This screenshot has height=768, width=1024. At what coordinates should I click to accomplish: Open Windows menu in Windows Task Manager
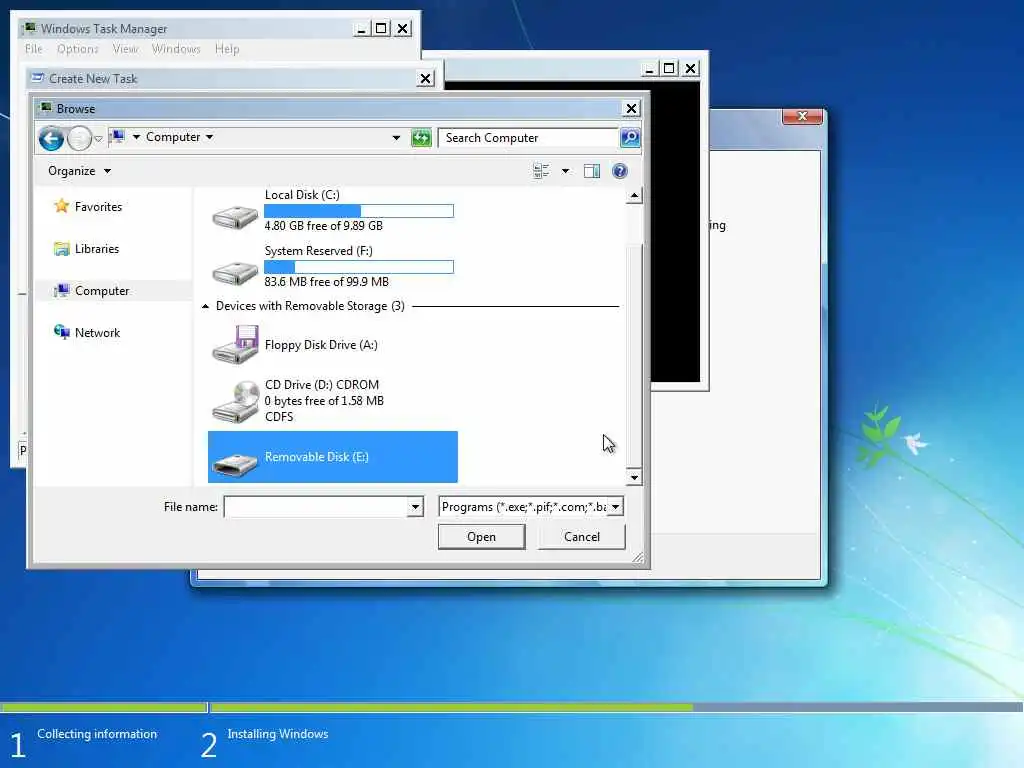click(176, 49)
